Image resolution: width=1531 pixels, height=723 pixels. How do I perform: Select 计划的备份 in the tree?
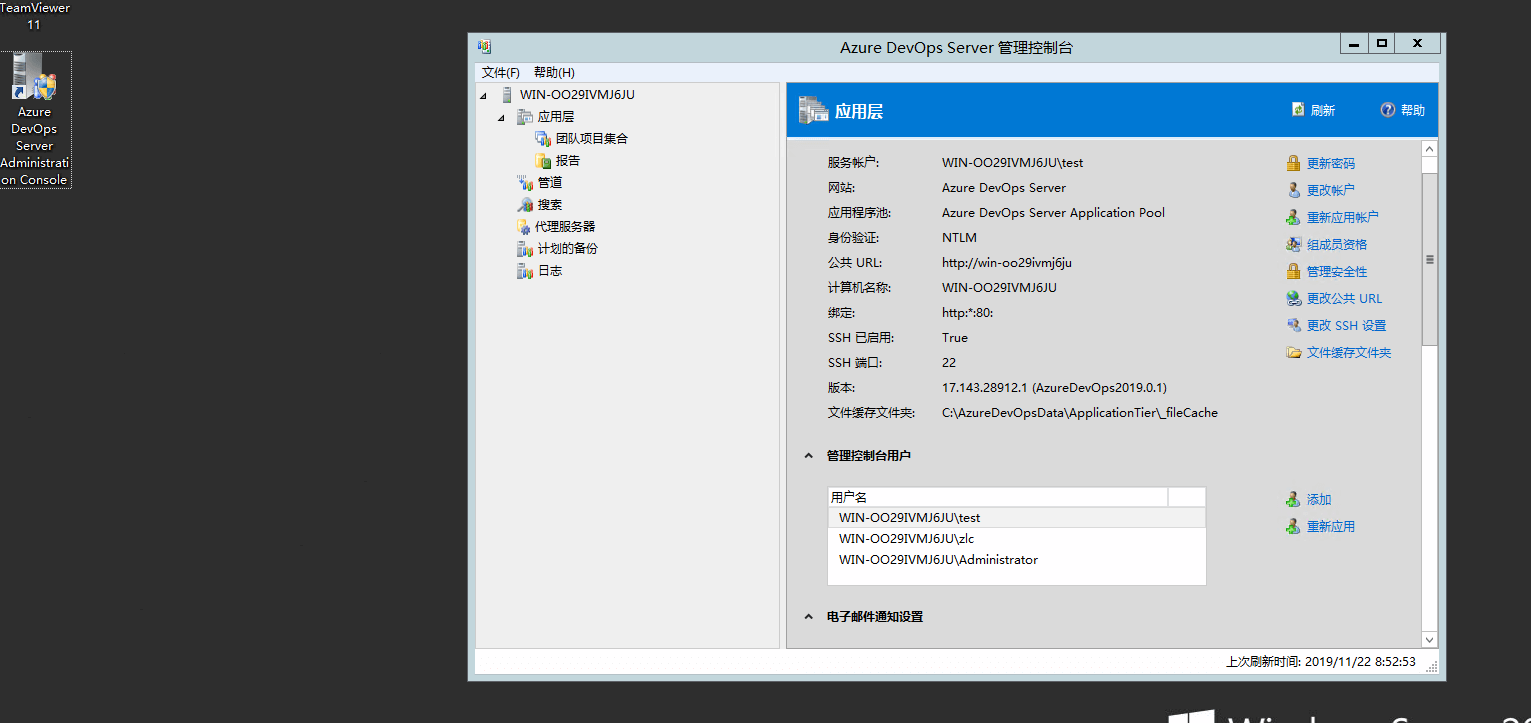pyautogui.click(x=567, y=248)
